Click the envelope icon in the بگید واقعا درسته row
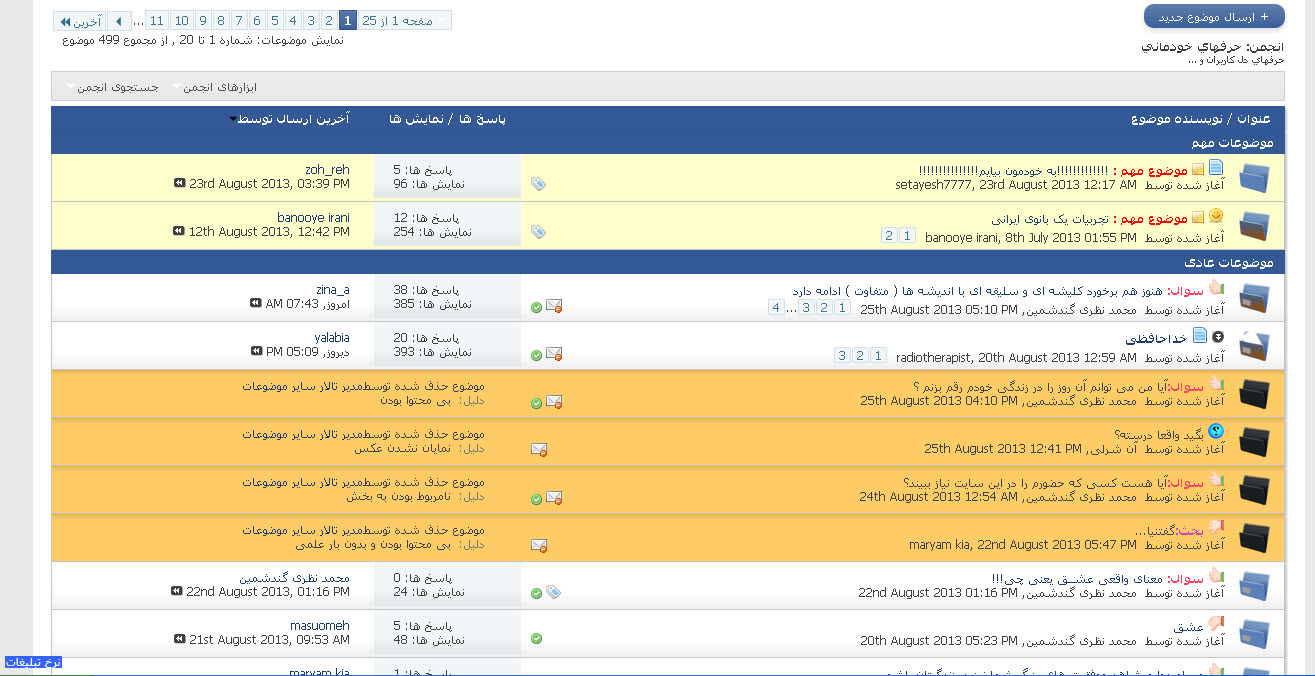The image size is (1315, 676). (539, 450)
